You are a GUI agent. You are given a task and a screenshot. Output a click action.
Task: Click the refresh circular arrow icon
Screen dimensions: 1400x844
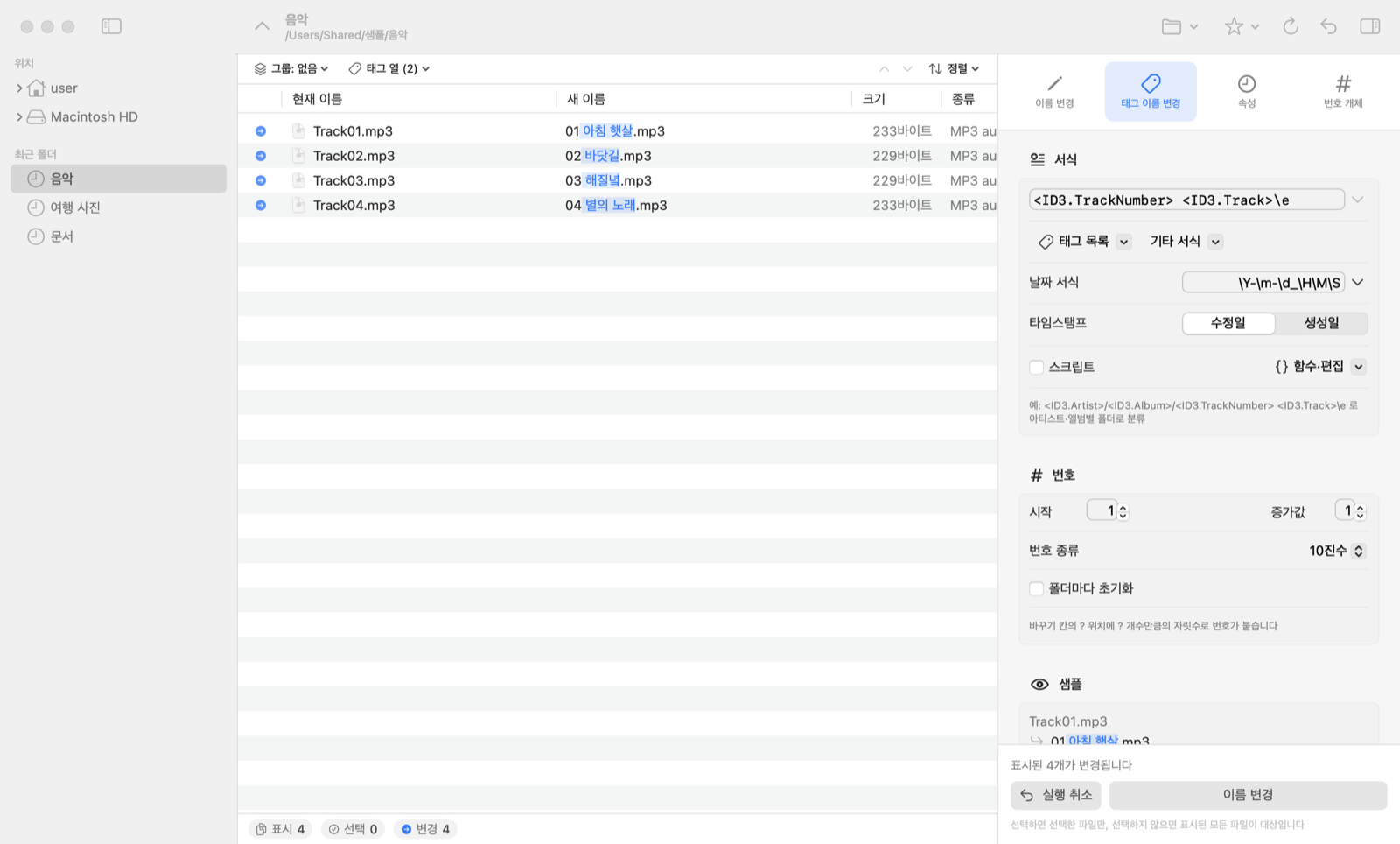(1291, 26)
